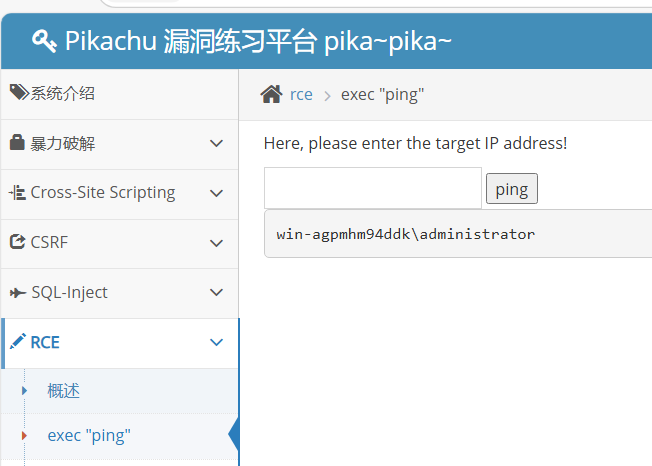Viewport: 652px width, 466px height.
Task: Click the CSRF share icon
Action: coord(17,242)
